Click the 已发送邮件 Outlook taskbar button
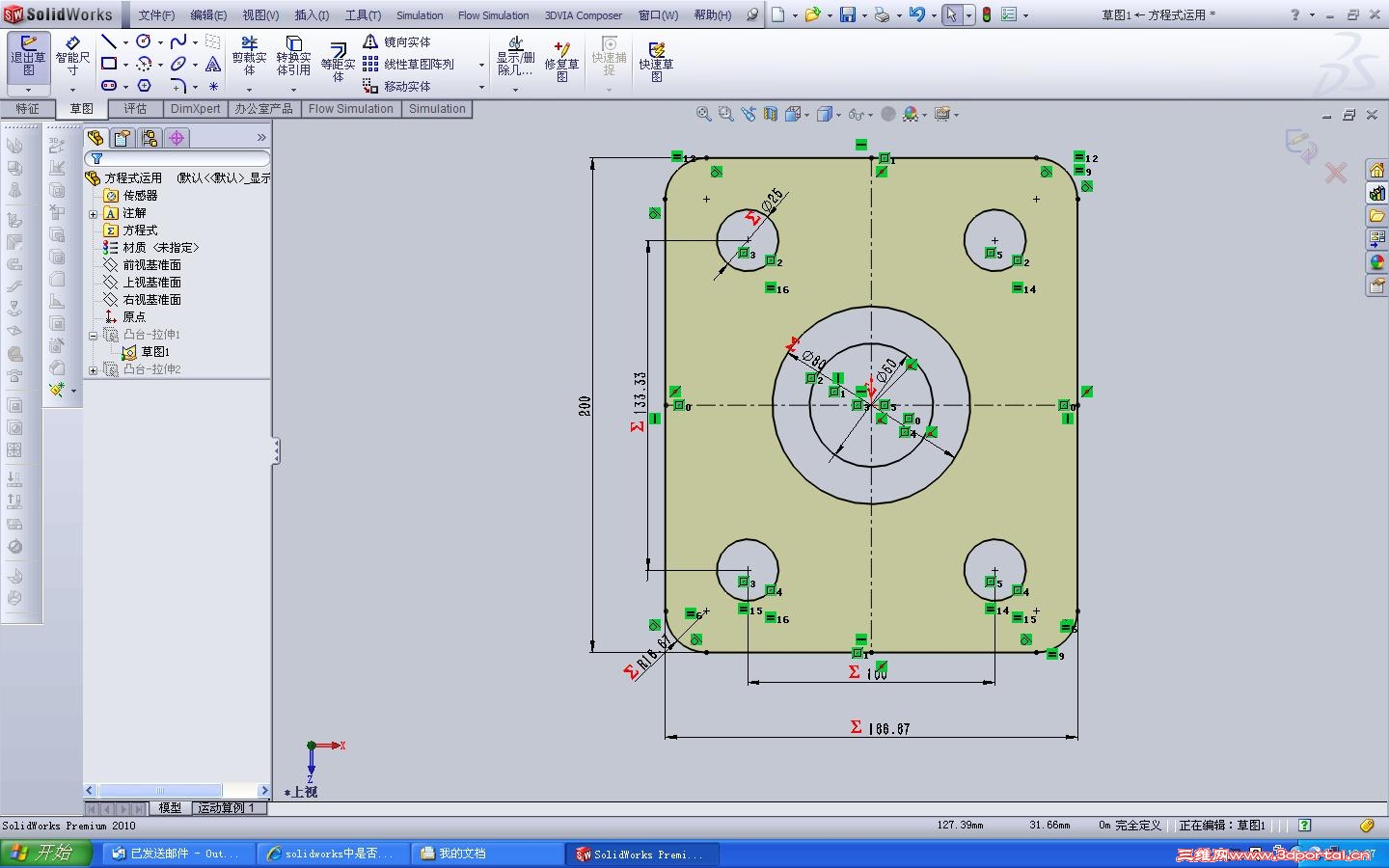 click(x=178, y=854)
